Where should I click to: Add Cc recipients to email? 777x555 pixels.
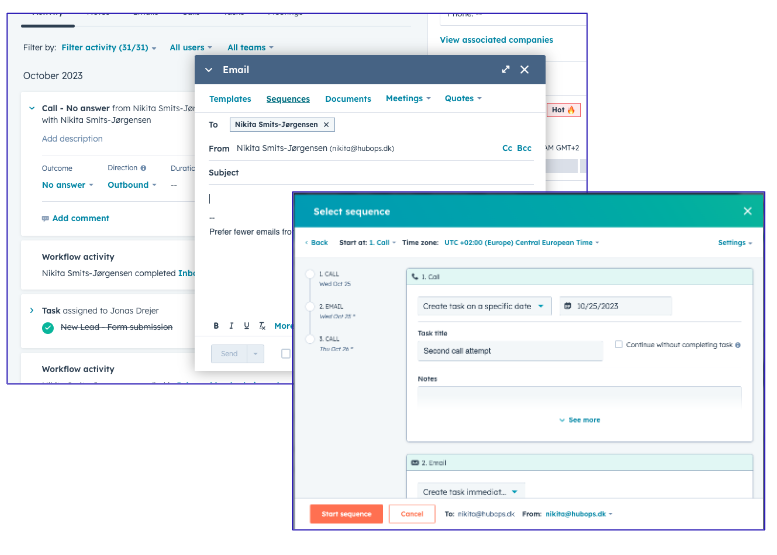[507, 148]
